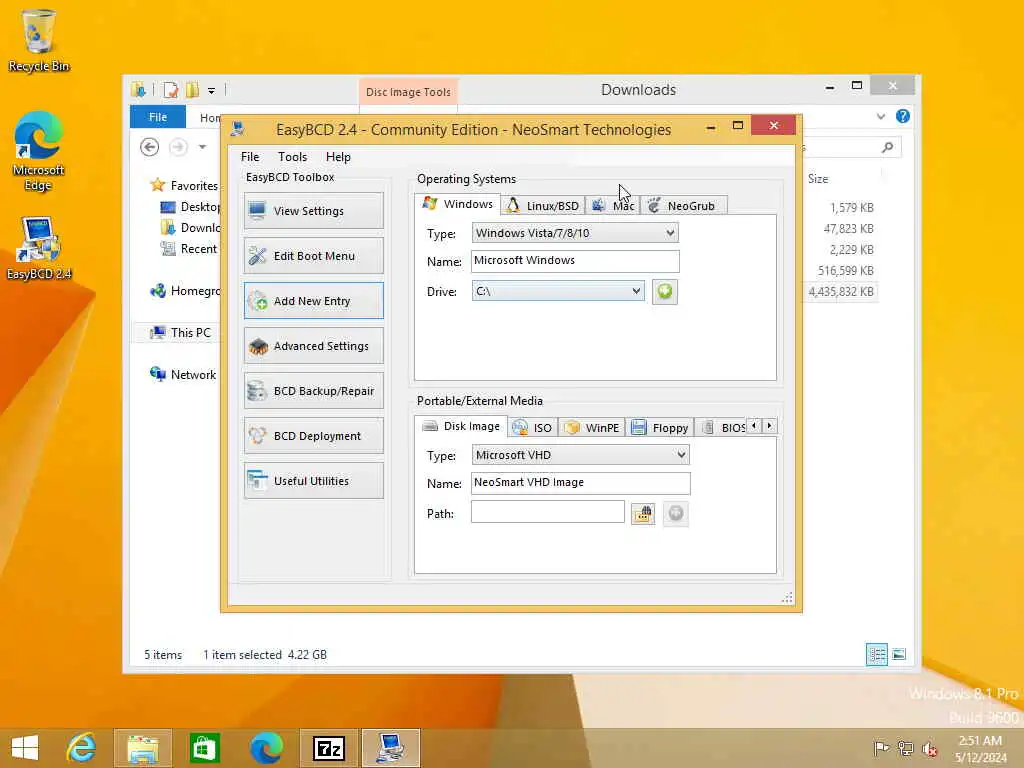
Task: Select the WinPE media tab
Action: coord(592,428)
